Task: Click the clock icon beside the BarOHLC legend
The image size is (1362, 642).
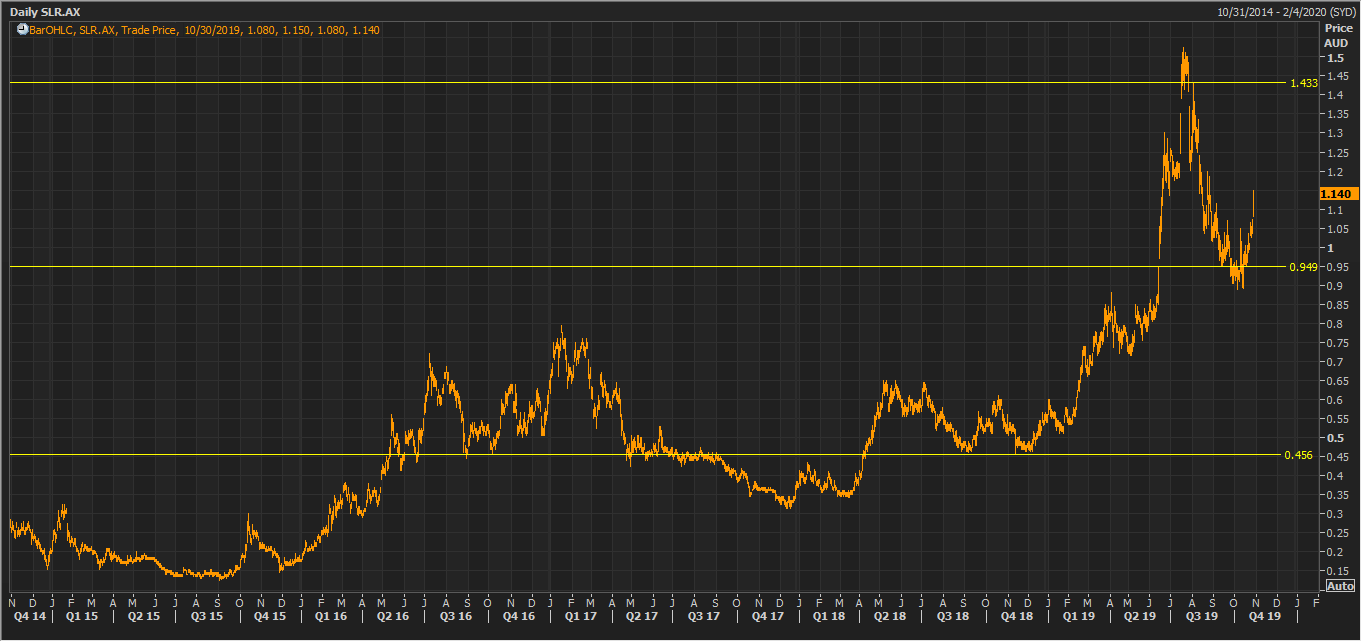Action: click(23, 30)
